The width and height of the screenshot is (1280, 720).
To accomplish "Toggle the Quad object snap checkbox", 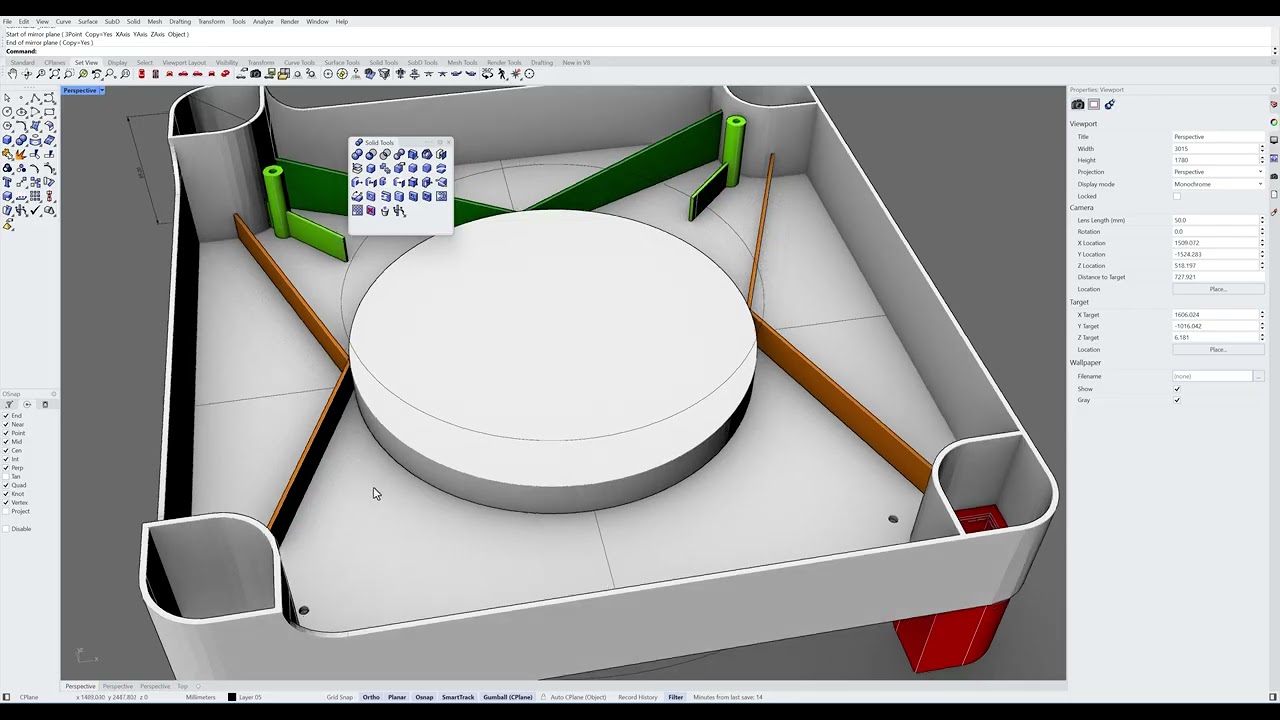I will (x=6, y=485).
